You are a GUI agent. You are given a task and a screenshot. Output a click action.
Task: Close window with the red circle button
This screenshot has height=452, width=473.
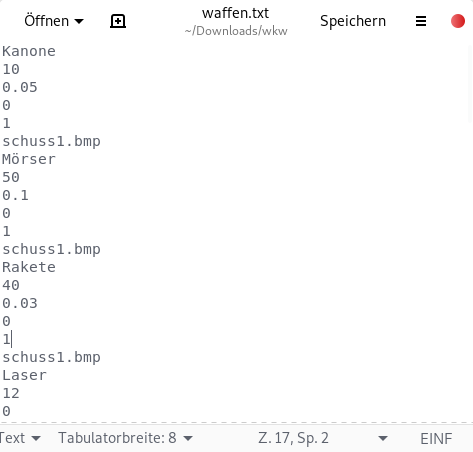(458, 21)
